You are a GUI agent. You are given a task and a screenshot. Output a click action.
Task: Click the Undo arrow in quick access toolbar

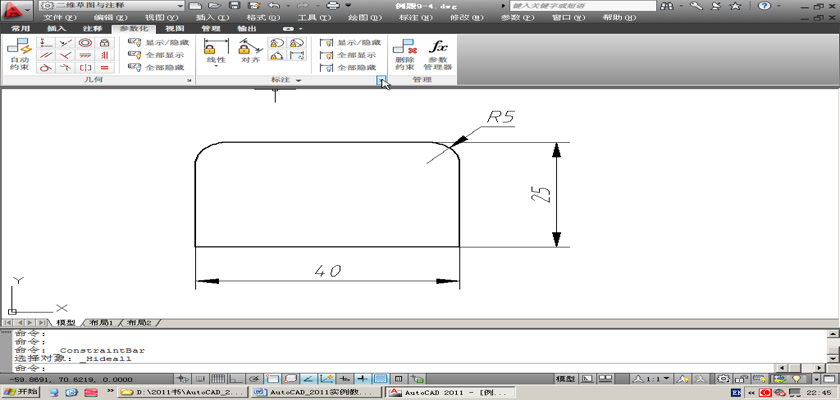click(x=273, y=6)
